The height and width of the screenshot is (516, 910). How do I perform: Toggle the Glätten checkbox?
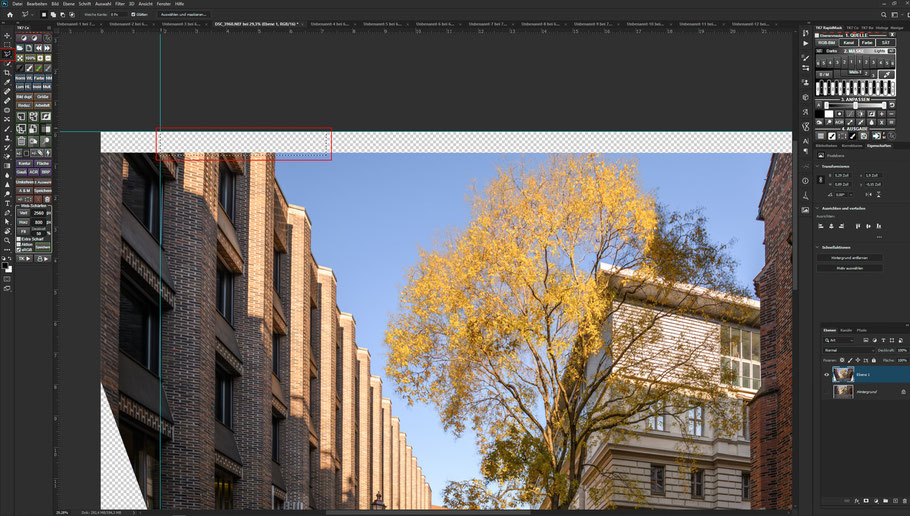pos(133,15)
